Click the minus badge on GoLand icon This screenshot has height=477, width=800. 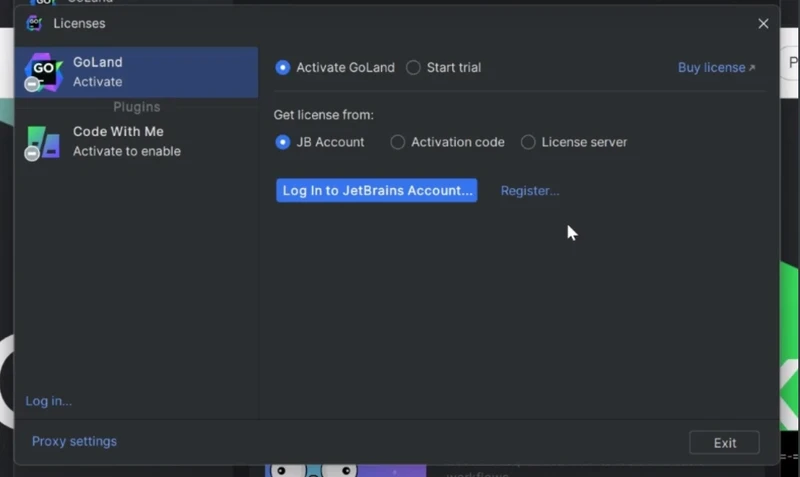coord(32,85)
